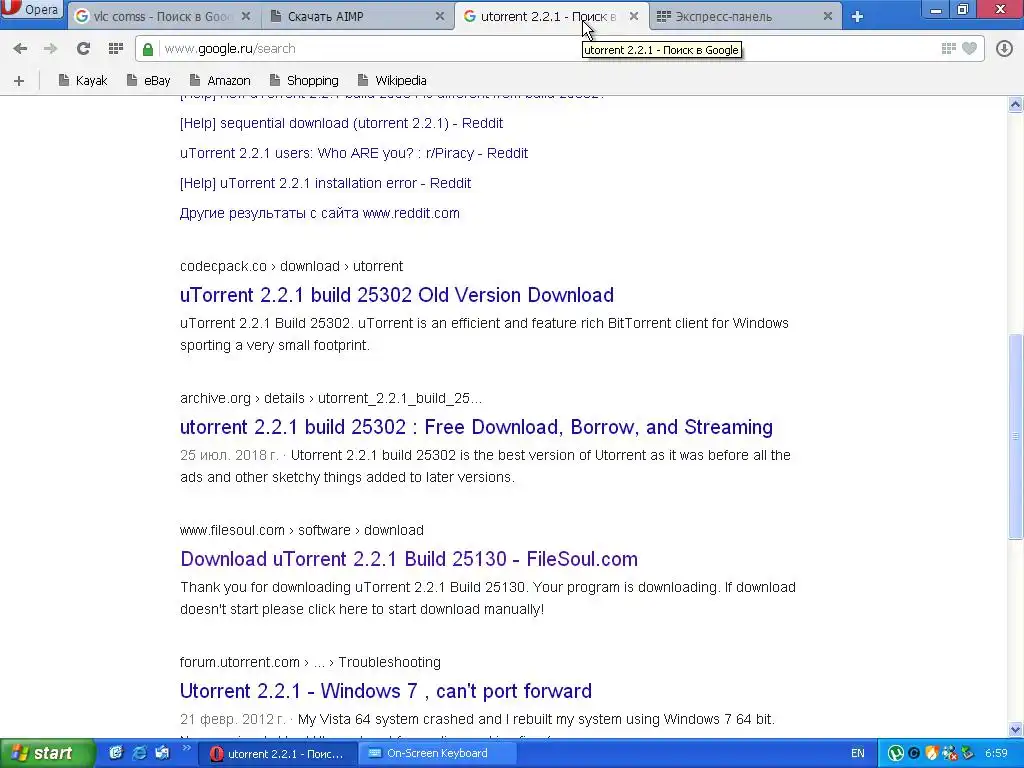This screenshot has width=1024, height=768.
Task: Open 'uTorrent 2.2.1 users: Who ARE you?' link
Action: [354, 153]
